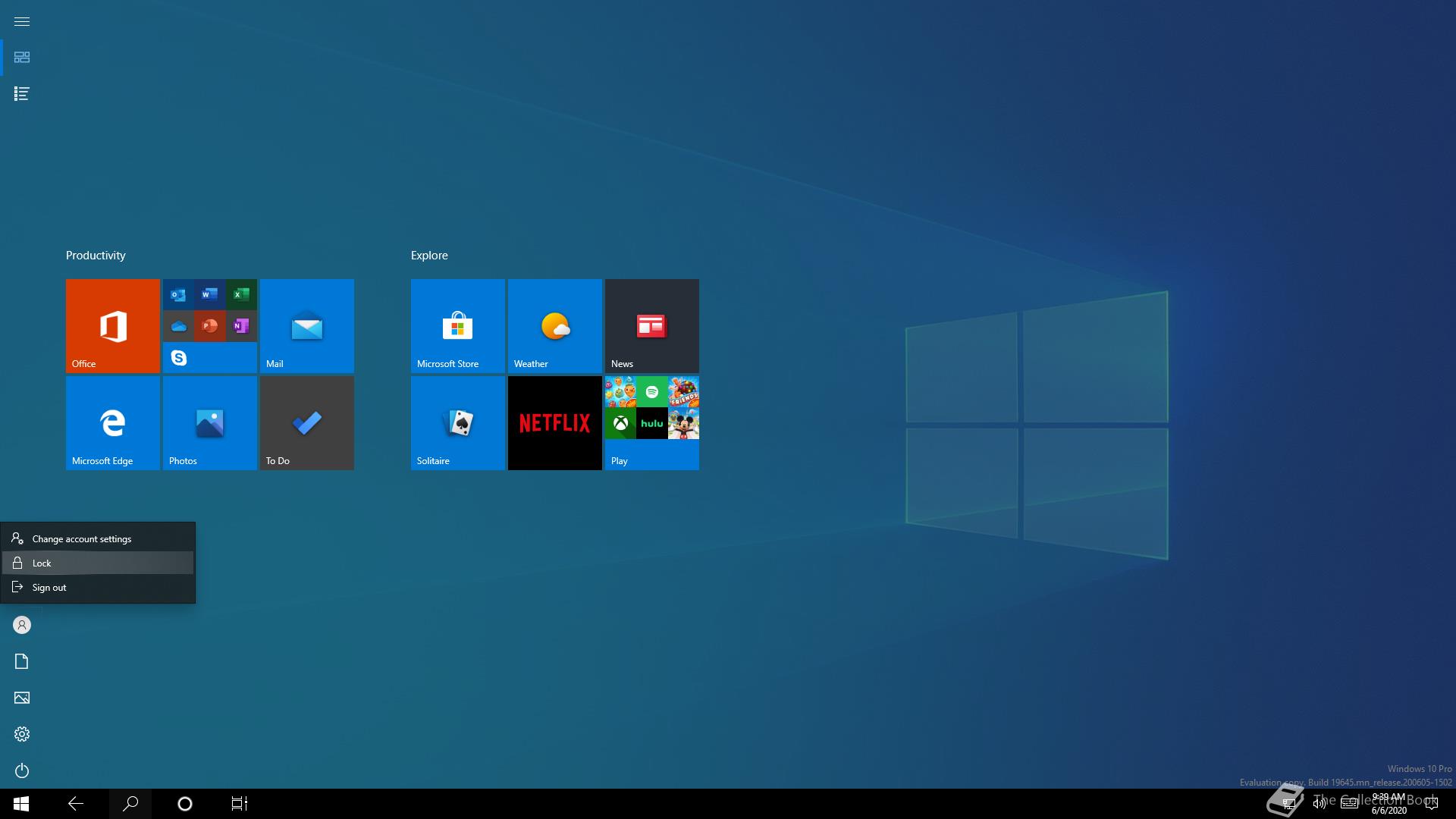Screen dimensions: 1456x819
Task: Switch to Pinned tiles view
Action: [22, 58]
